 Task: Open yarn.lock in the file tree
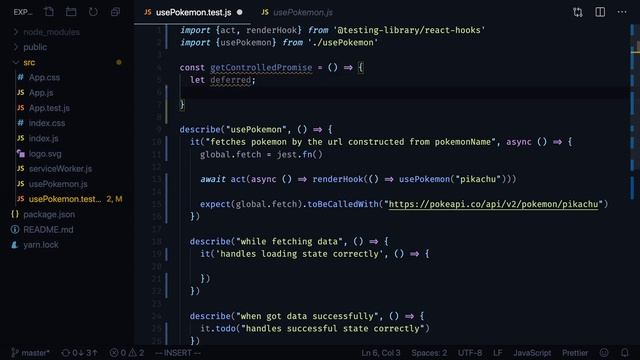click(40, 245)
